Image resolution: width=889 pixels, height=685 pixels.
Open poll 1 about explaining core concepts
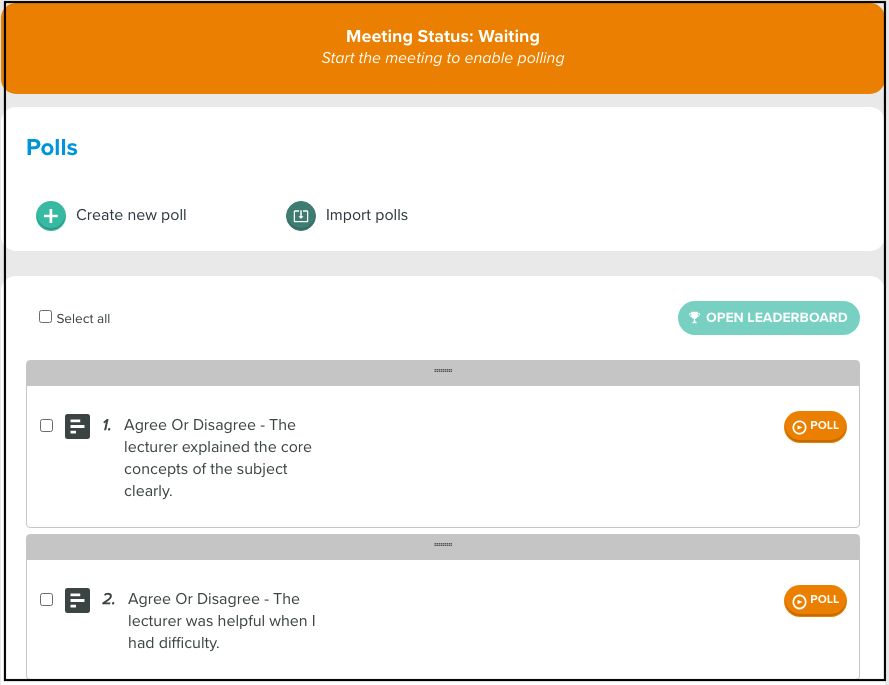[x=218, y=458]
